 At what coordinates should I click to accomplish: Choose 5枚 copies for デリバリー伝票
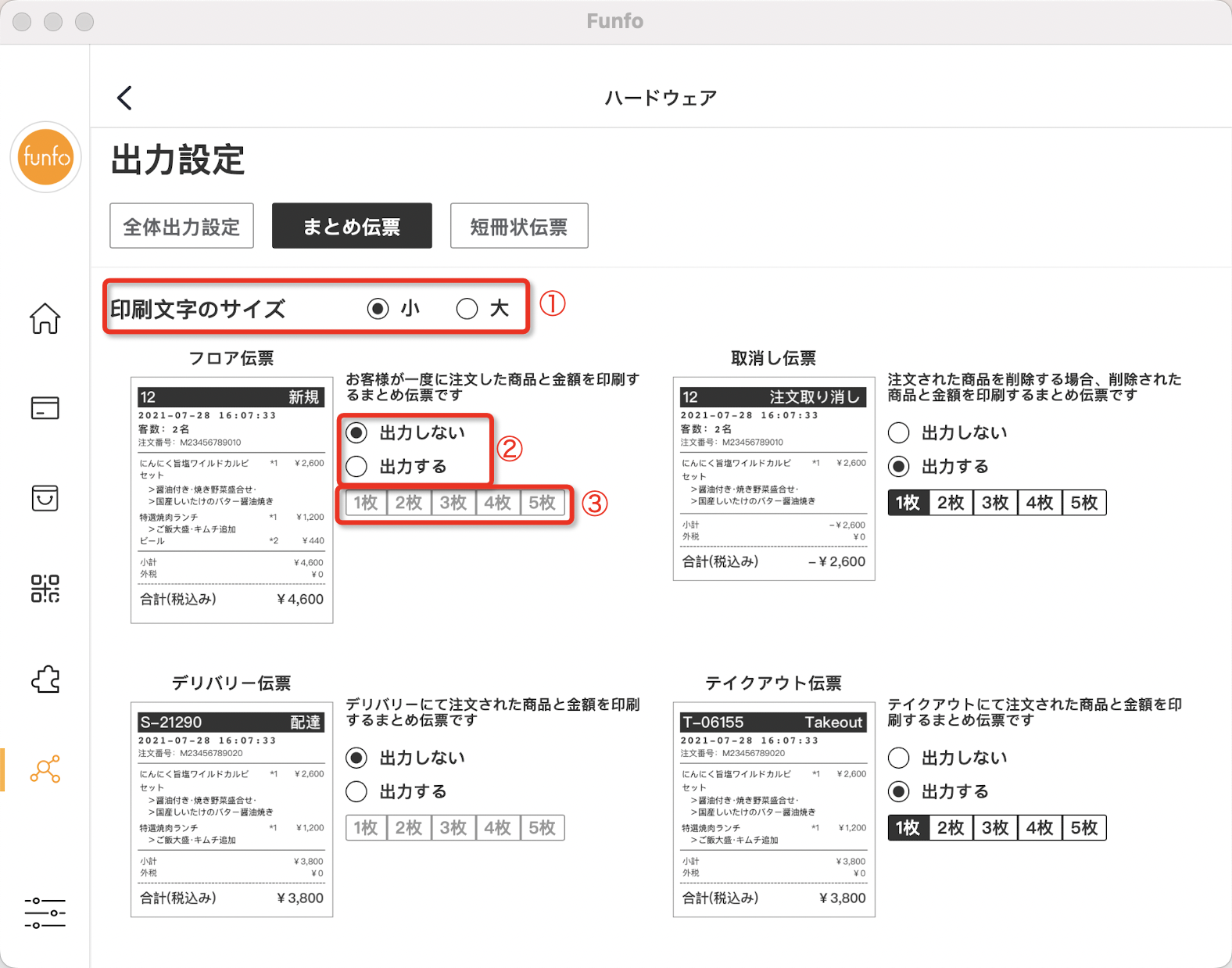[x=543, y=827]
